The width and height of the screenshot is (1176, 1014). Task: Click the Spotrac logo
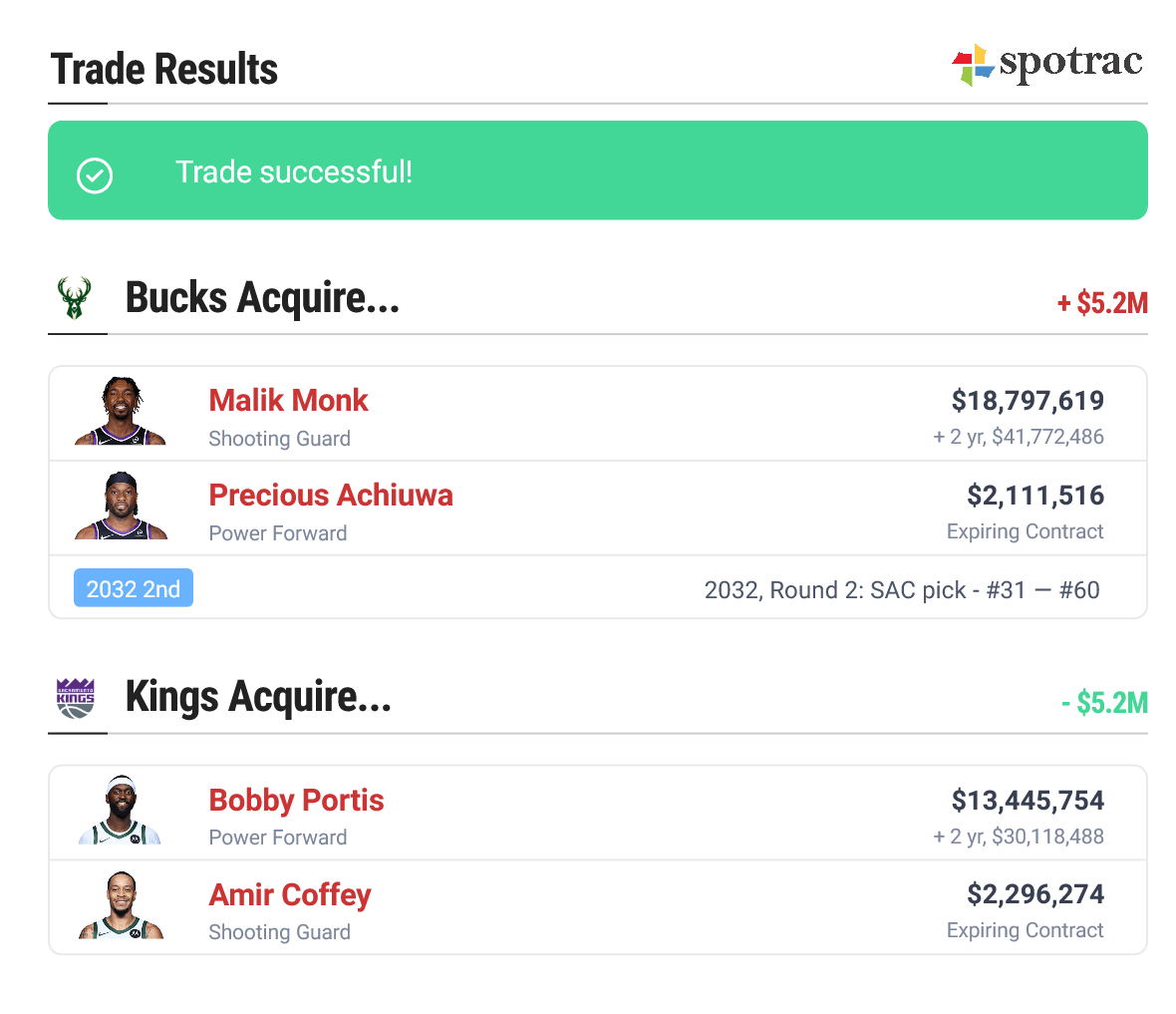(x=1046, y=65)
